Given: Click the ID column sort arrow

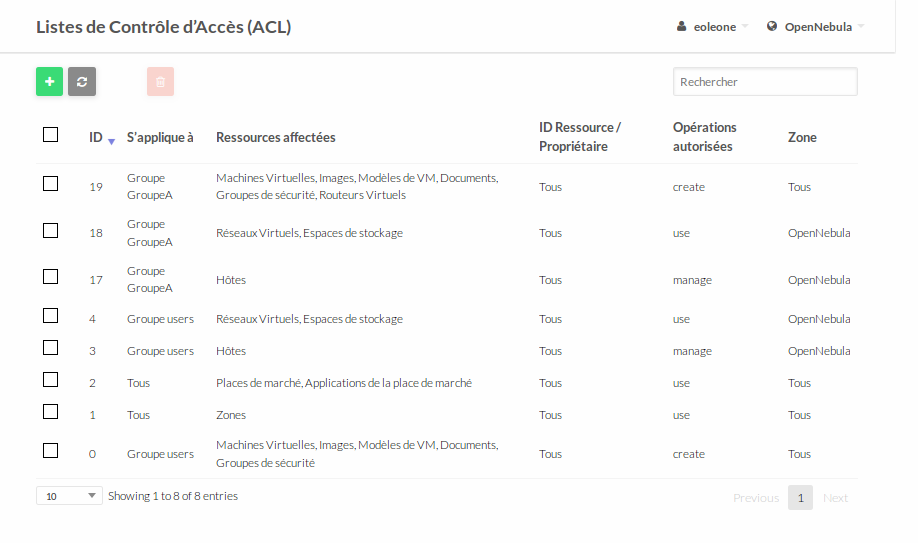Looking at the screenshot, I should click(111, 141).
